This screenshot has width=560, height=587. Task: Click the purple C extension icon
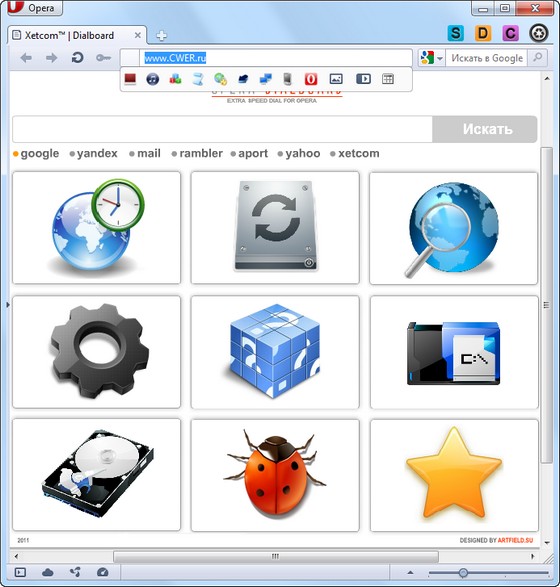pyautogui.click(x=510, y=33)
